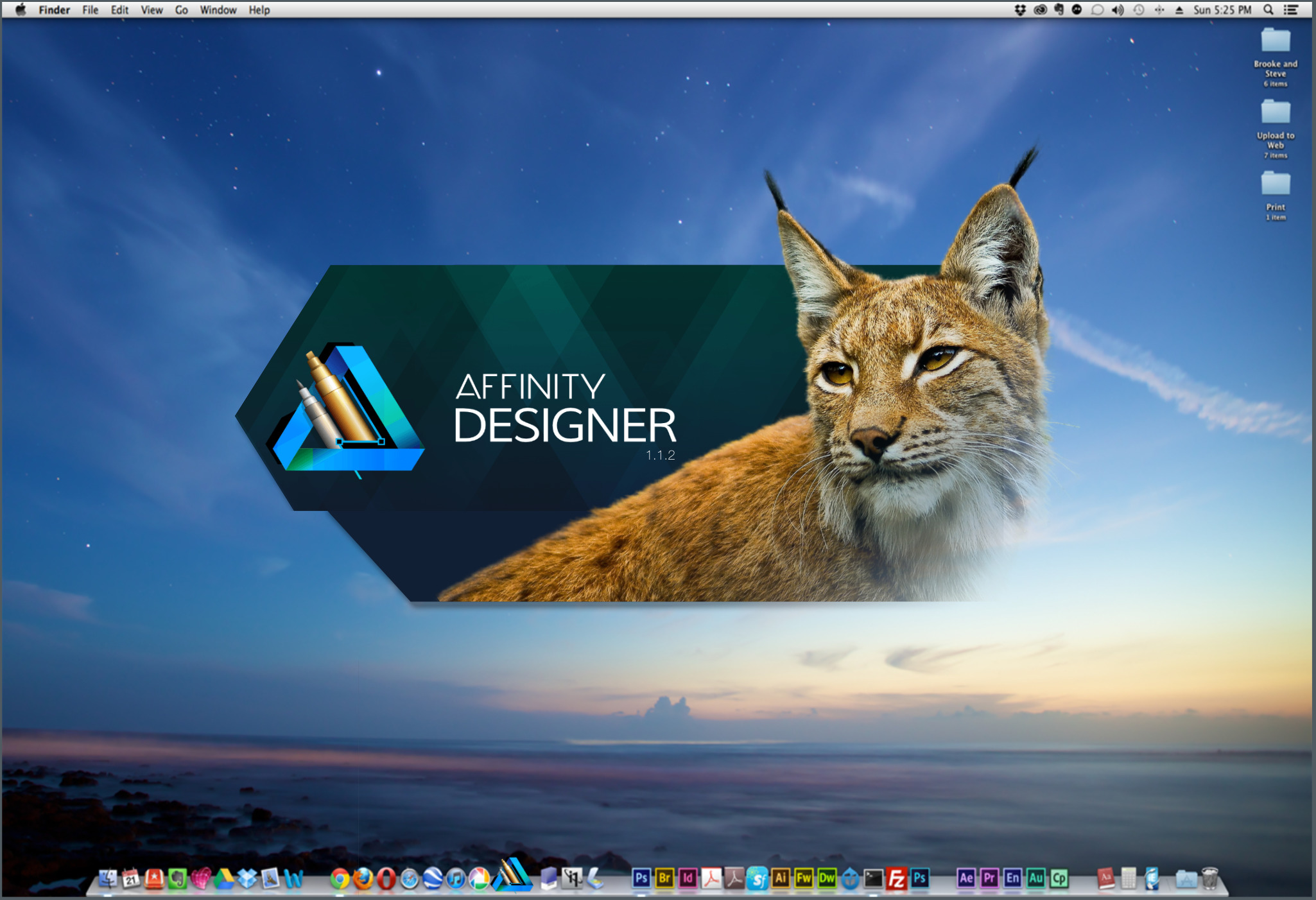1316x900 pixels.
Task: Open After Effects in the Dock
Action: (x=966, y=878)
